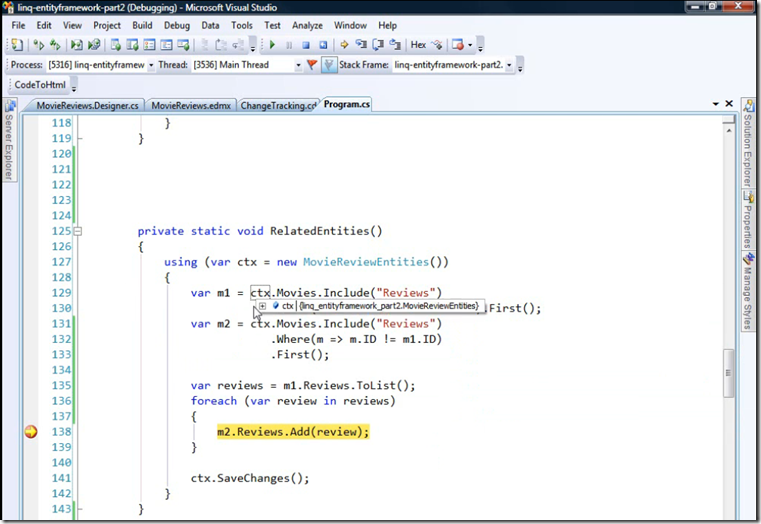761x524 pixels.
Task: Switch to ChangeTracking.cs tab
Action: pos(278,105)
